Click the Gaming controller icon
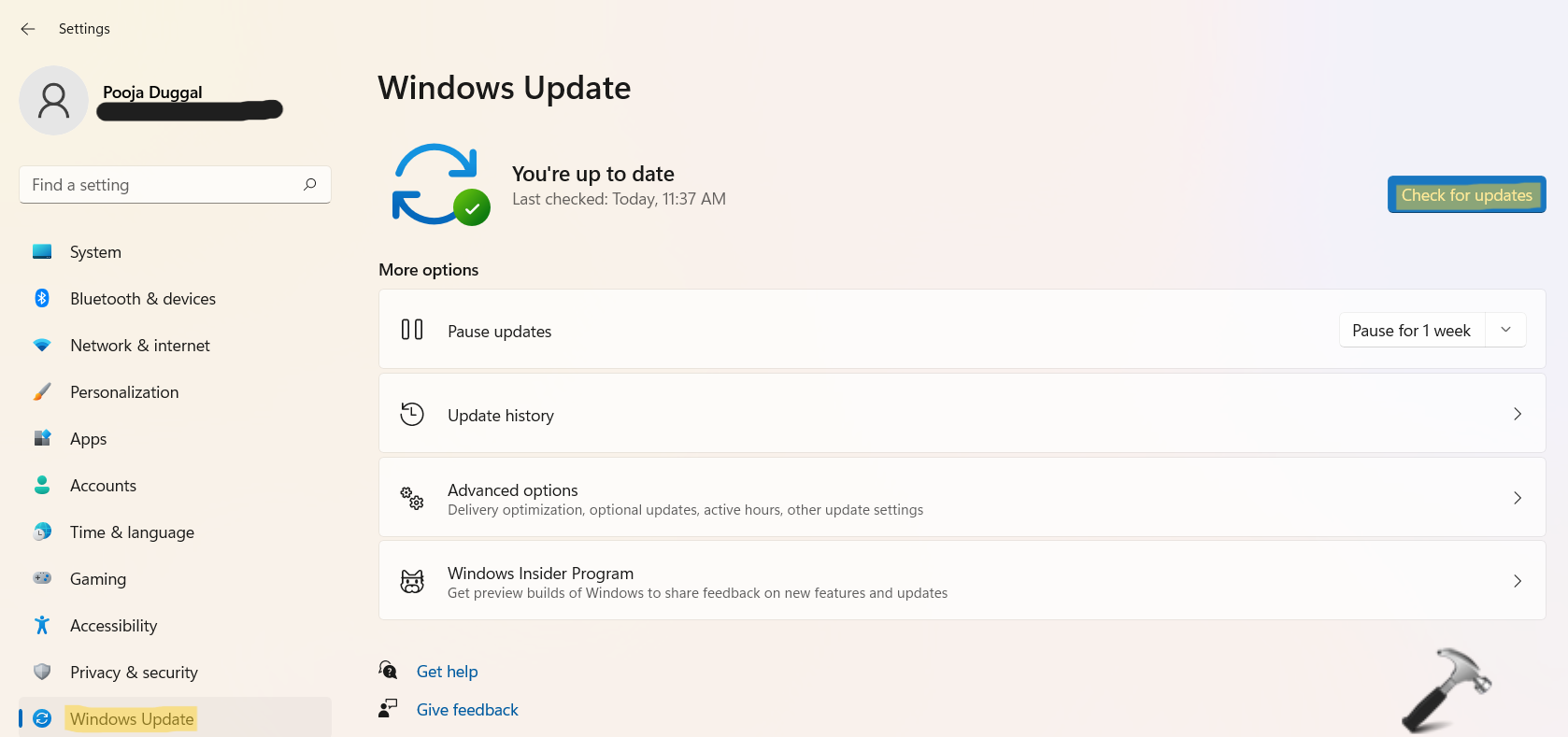Viewport: 1568px width, 737px height. (x=42, y=578)
